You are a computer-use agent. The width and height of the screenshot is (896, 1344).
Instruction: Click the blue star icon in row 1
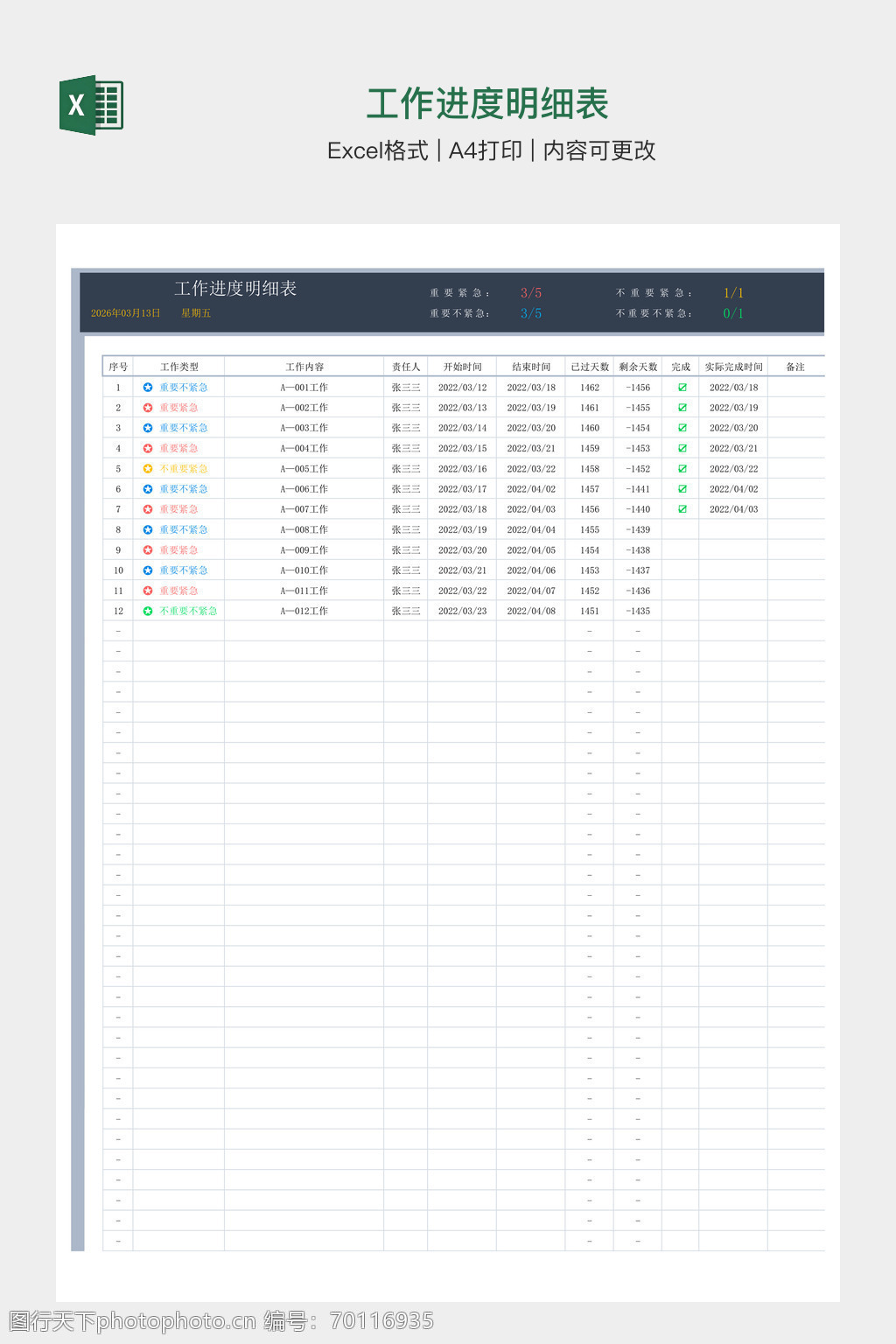coord(148,387)
